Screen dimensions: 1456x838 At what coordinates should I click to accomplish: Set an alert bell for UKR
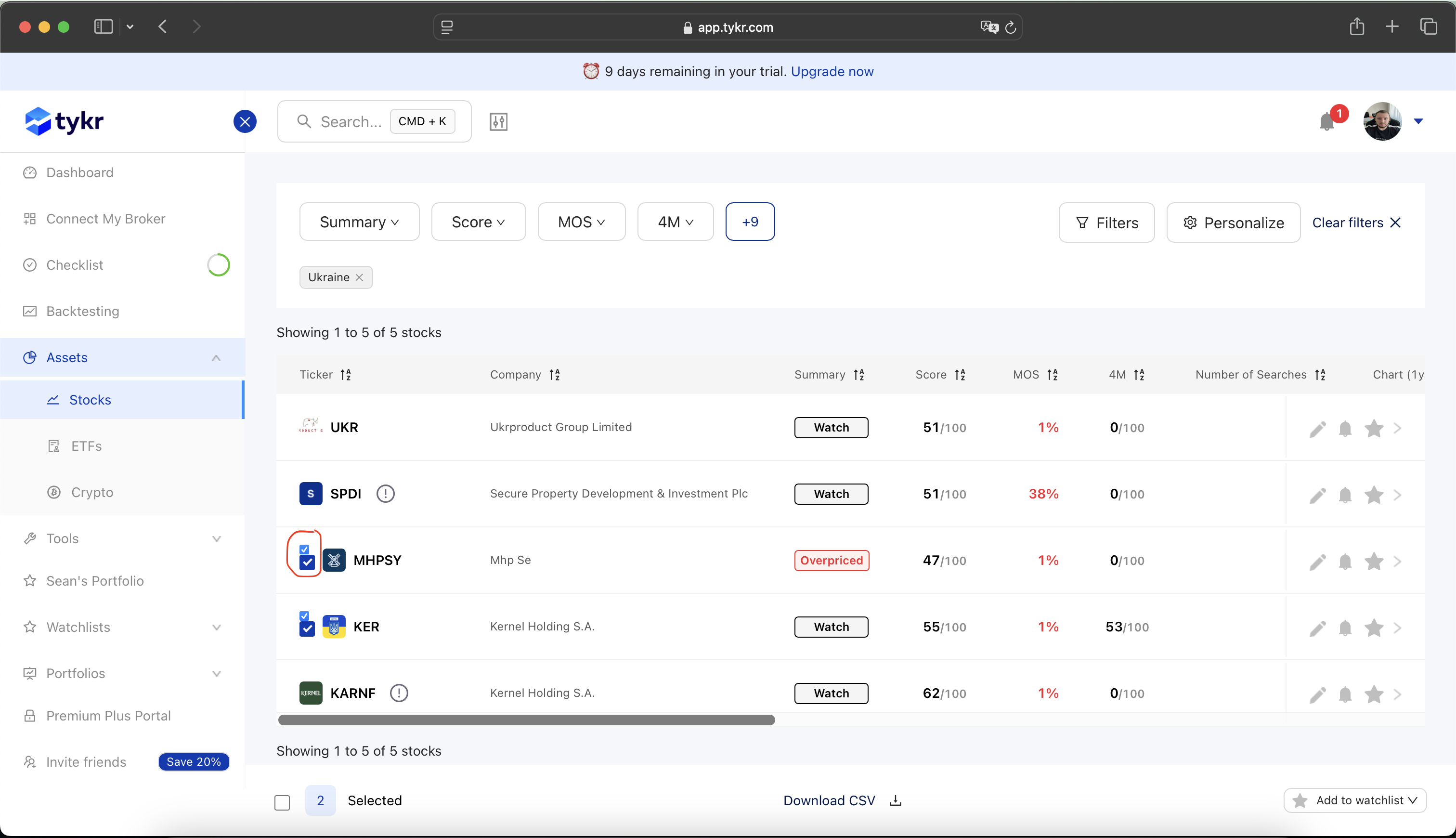(x=1345, y=429)
